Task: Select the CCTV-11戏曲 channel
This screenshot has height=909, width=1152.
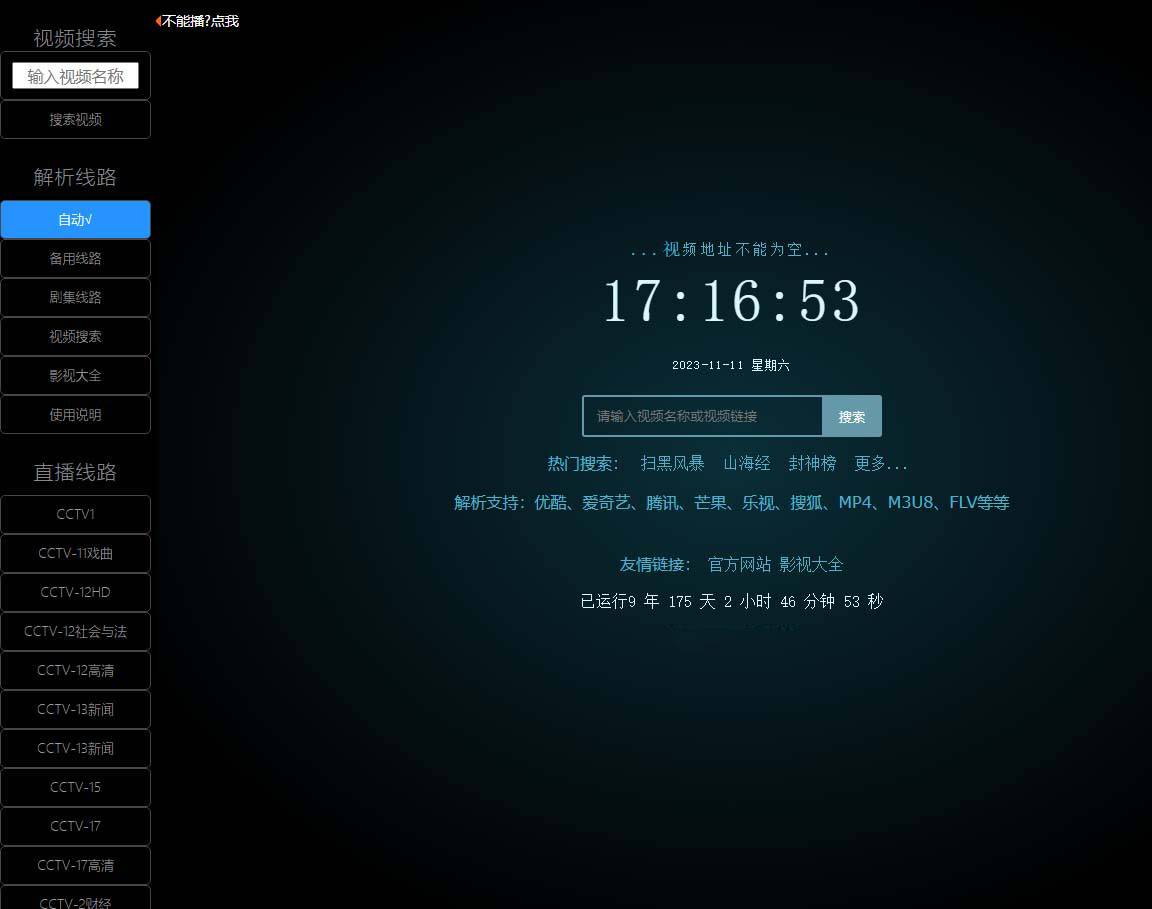Action: pos(75,553)
